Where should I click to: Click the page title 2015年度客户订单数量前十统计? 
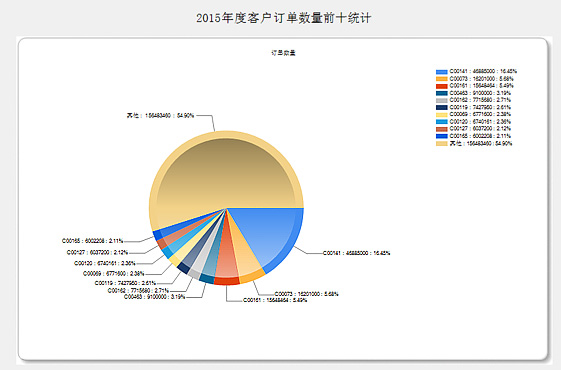[x=283, y=18]
